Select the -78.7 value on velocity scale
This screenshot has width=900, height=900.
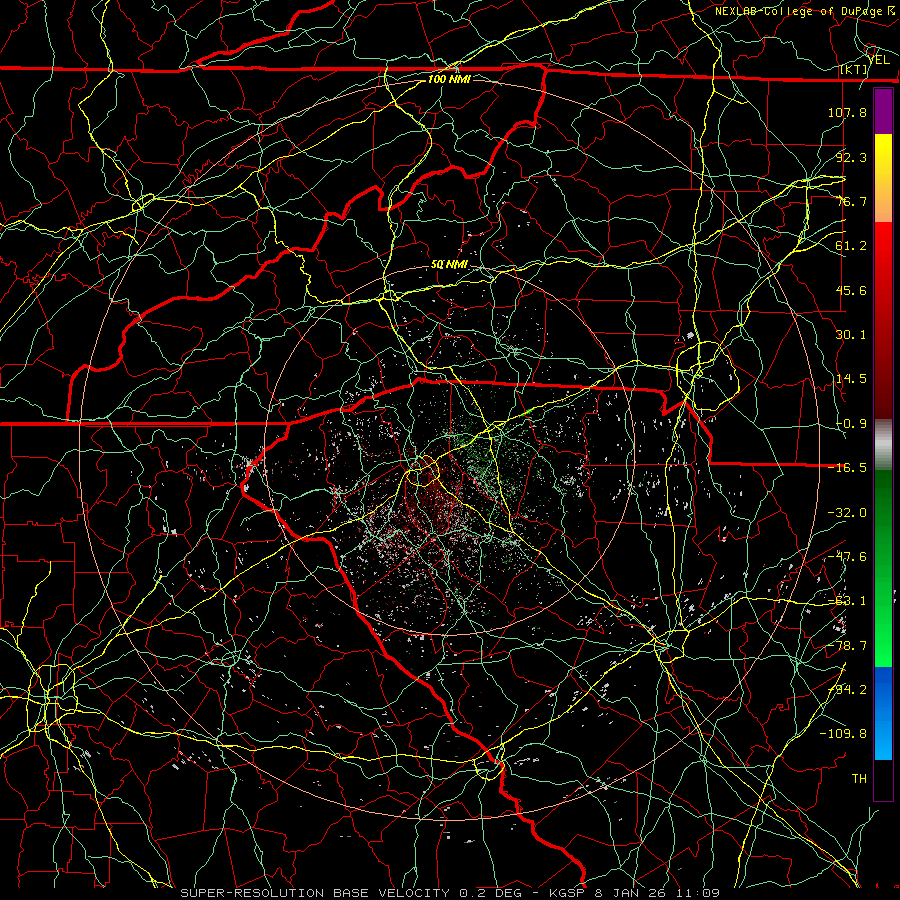pyautogui.click(x=847, y=646)
